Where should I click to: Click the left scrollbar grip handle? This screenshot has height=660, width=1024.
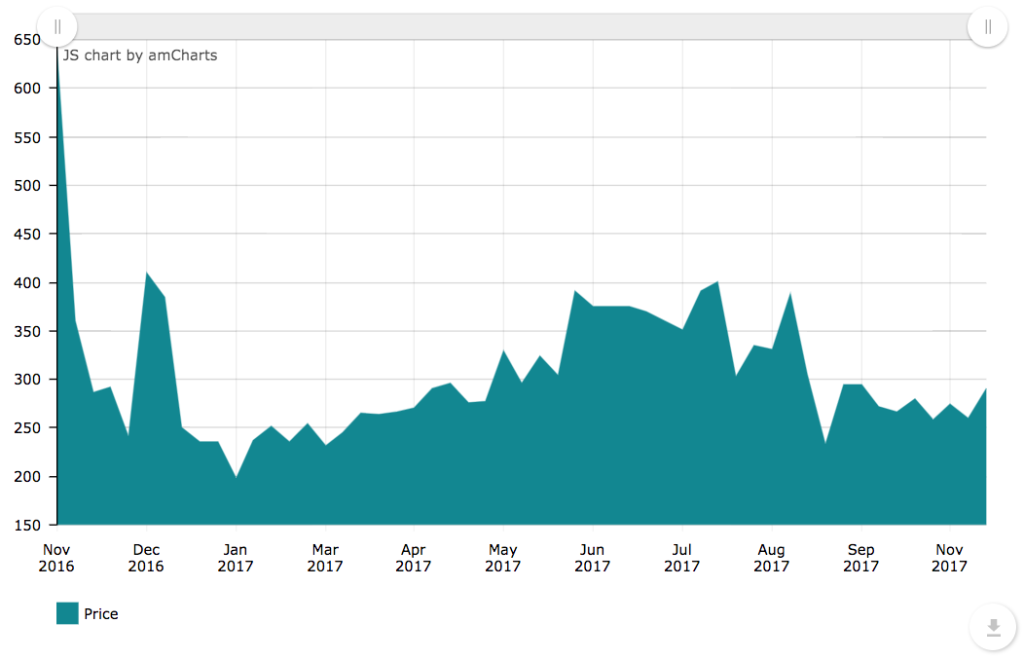(x=57, y=27)
